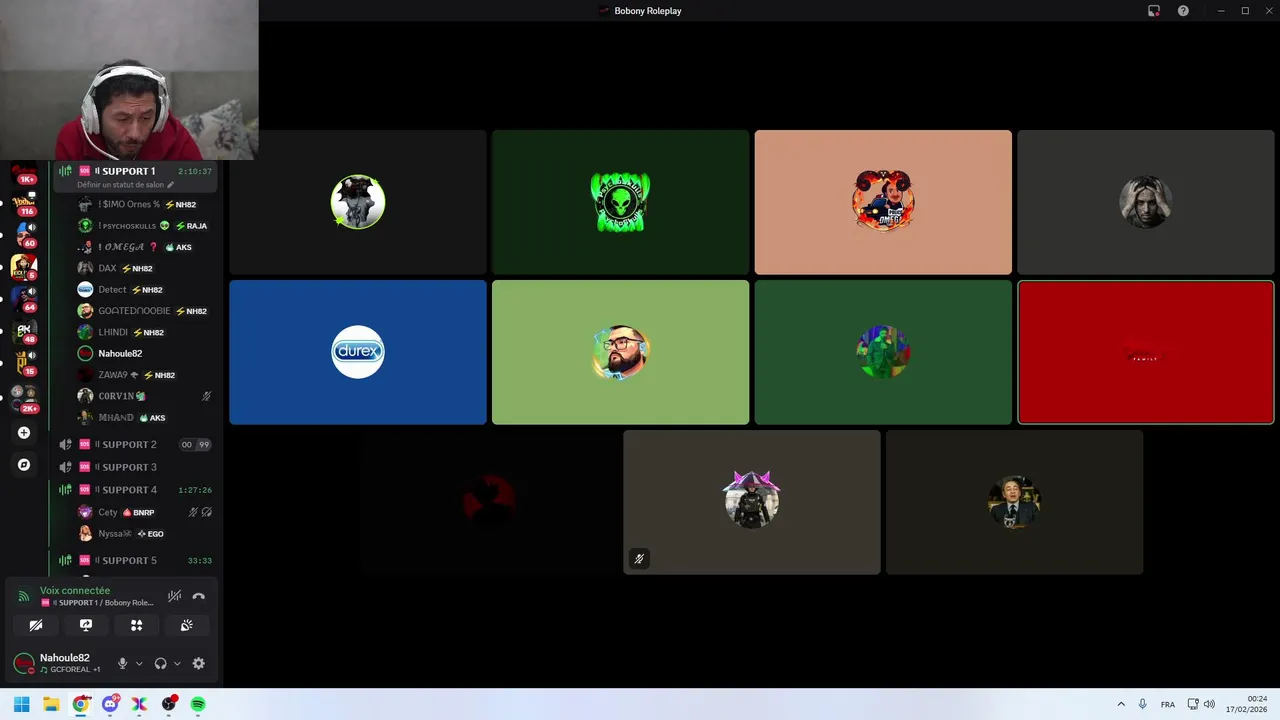The image size is (1280, 720).
Task: Disconnect from the voice channel
Action: 198,596
